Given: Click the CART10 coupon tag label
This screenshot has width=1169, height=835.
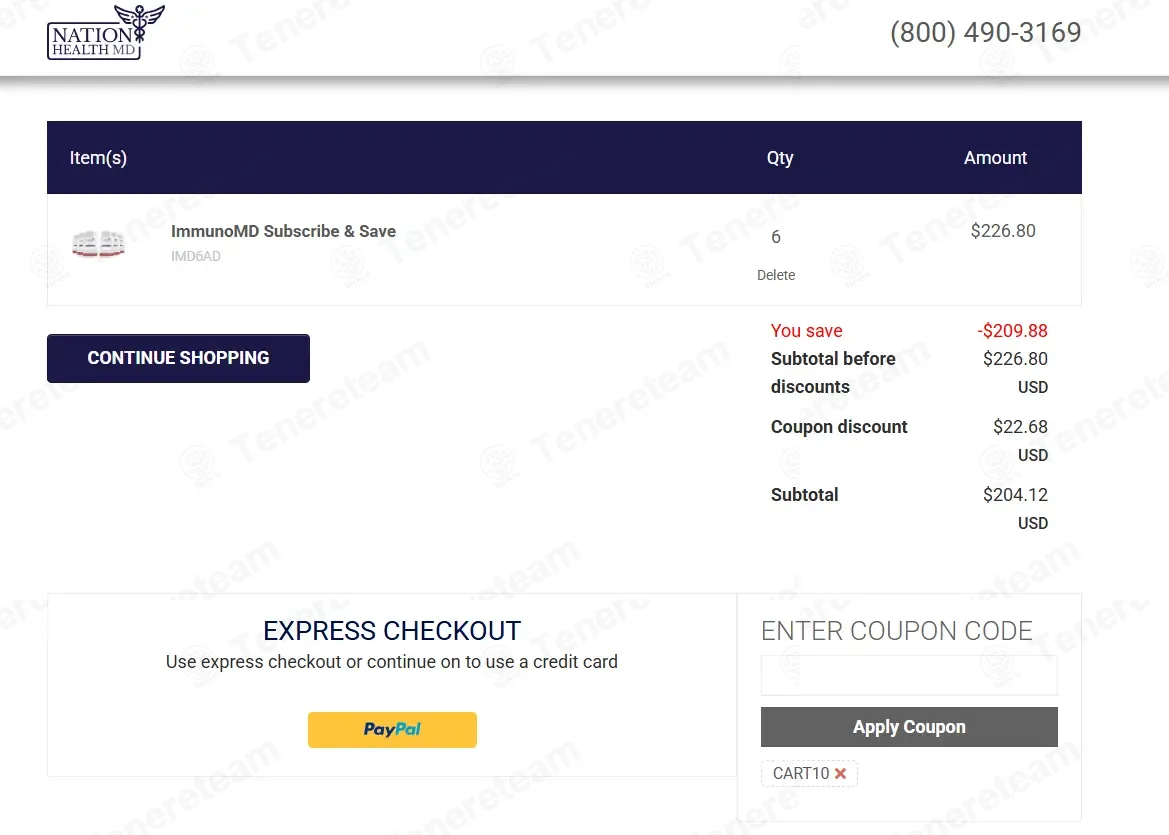Looking at the screenshot, I should 801,773.
